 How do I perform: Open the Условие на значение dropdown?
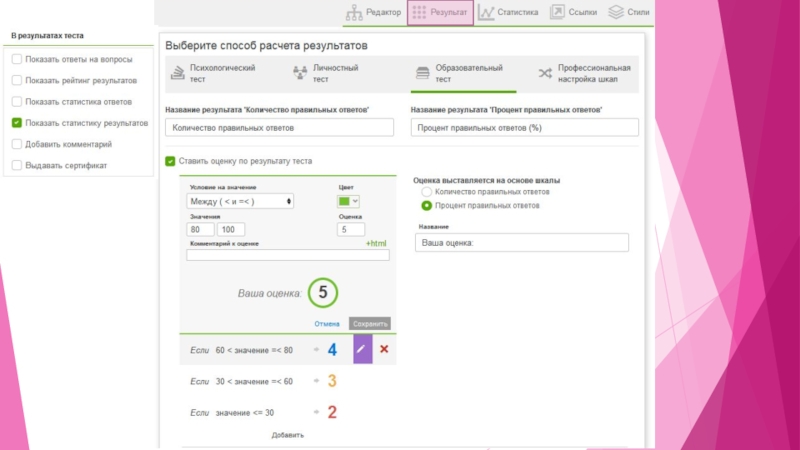click(240, 202)
